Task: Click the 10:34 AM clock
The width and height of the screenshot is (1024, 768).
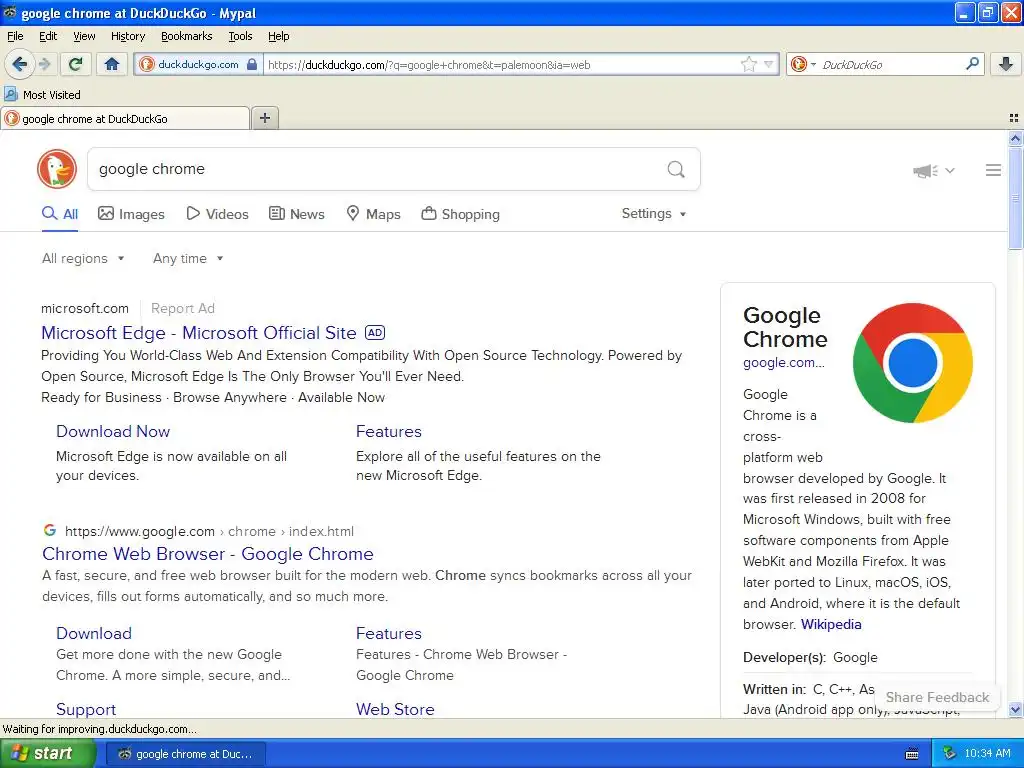Action: tap(987, 753)
